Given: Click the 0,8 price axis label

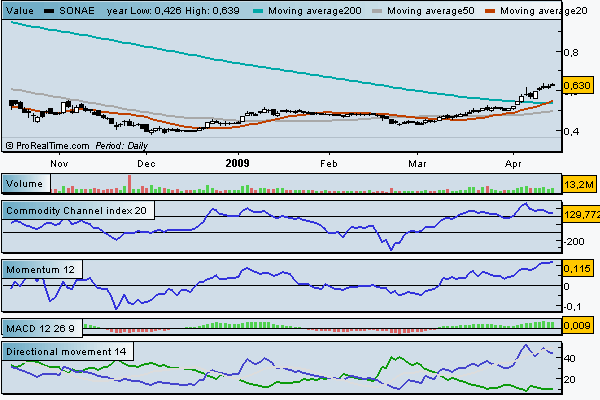Looking at the screenshot, I should (x=571, y=53).
